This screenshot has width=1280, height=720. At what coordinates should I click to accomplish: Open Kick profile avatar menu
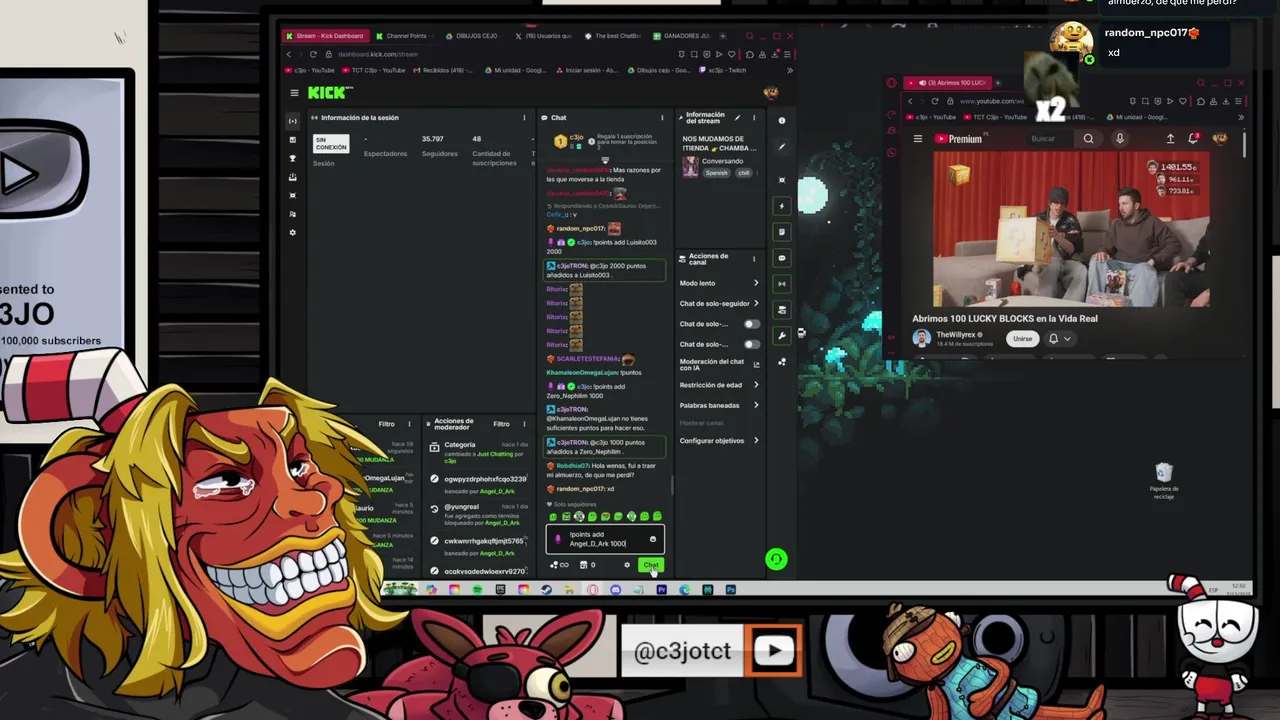[771, 93]
